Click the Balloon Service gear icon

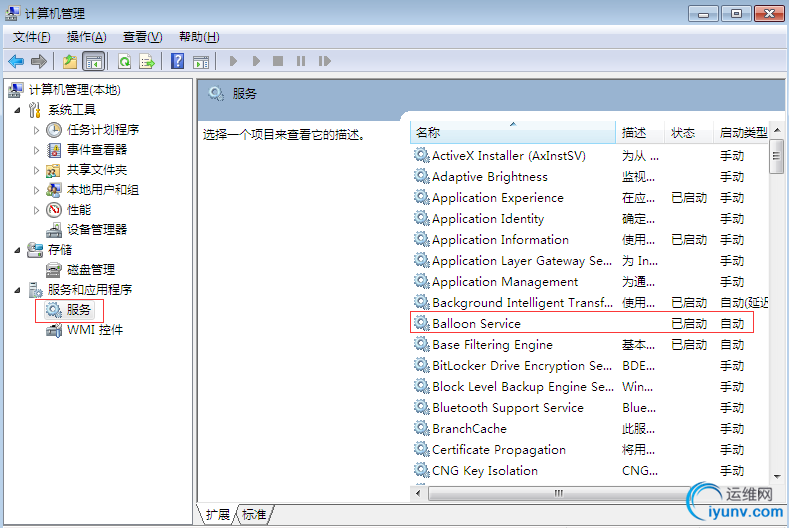(x=421, y=323)
